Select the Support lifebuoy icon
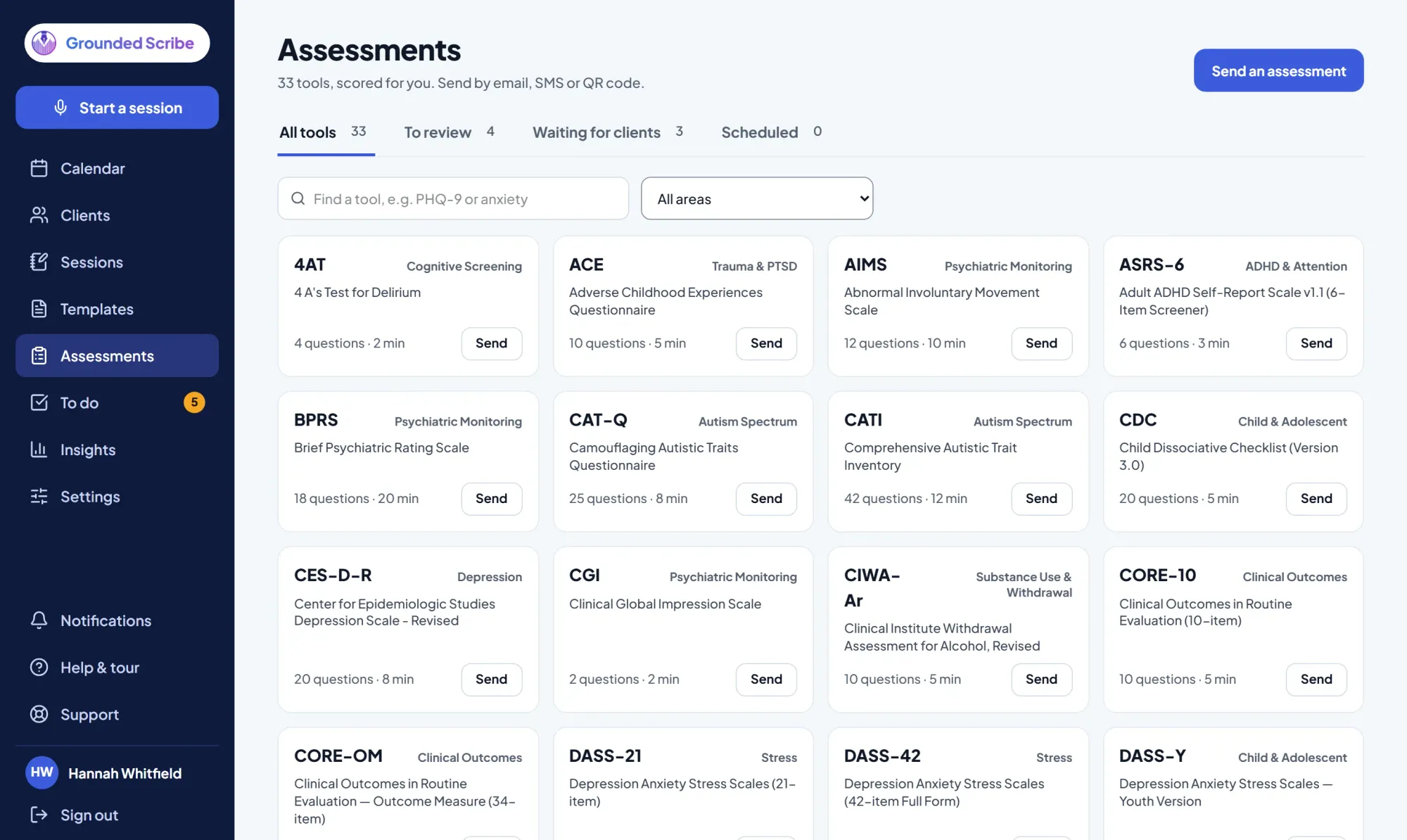 (39, 714)
